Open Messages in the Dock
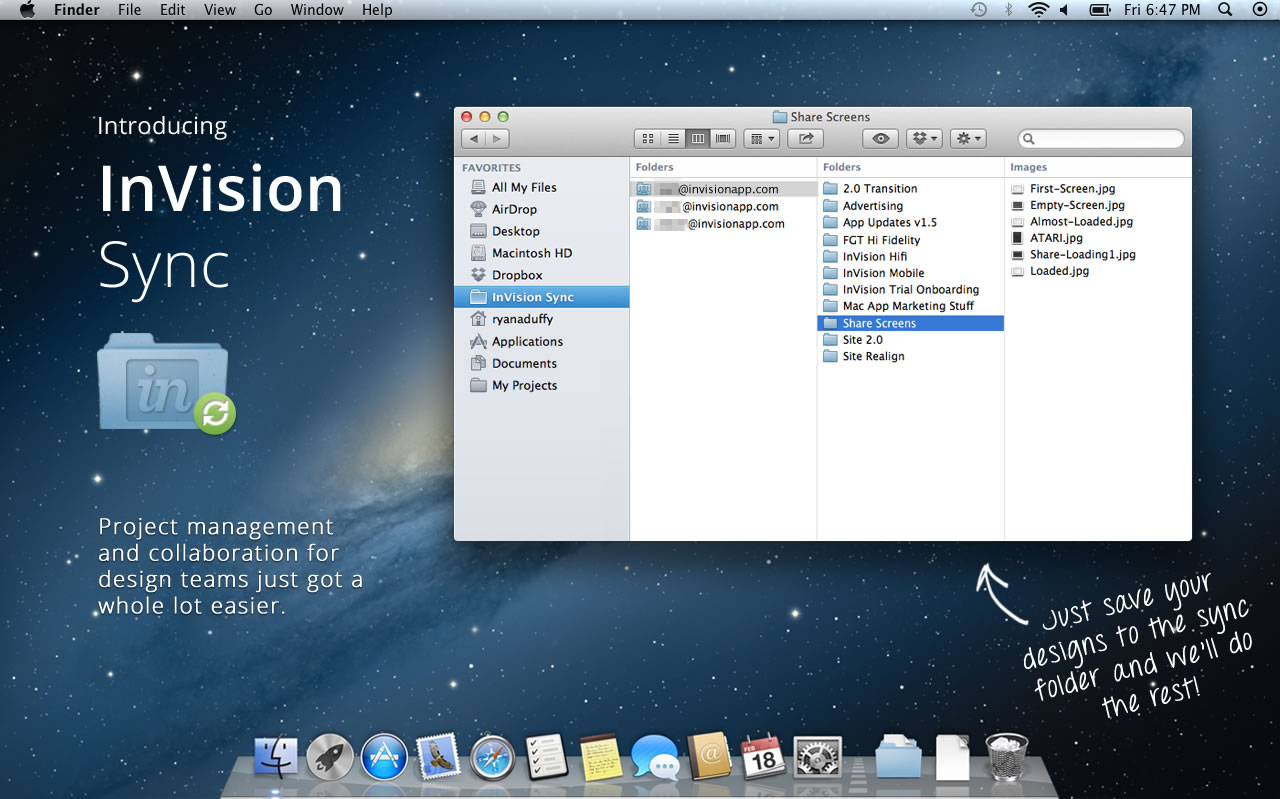 coord(655,757)
